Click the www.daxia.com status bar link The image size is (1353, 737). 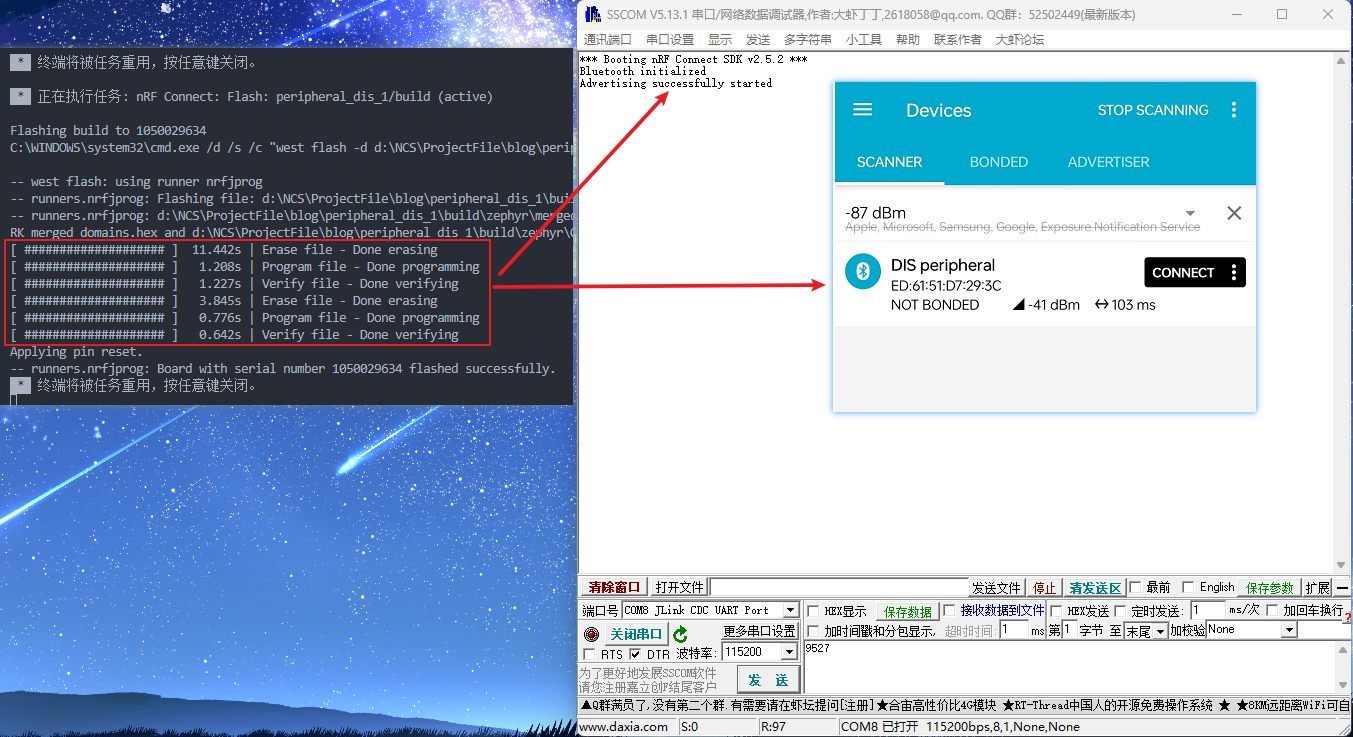tap(624, 727)
